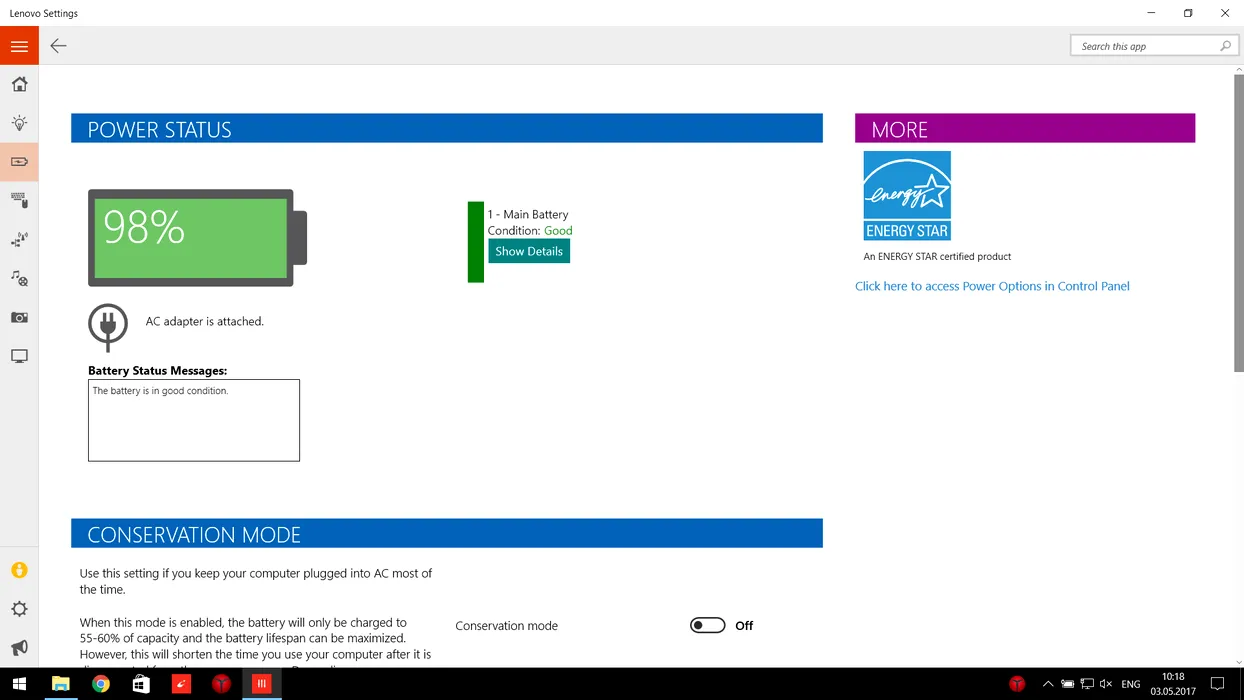The width and height of the screenshot is (1244, 700).
Task: Open the camera settings section
Action: click(19, 317)
